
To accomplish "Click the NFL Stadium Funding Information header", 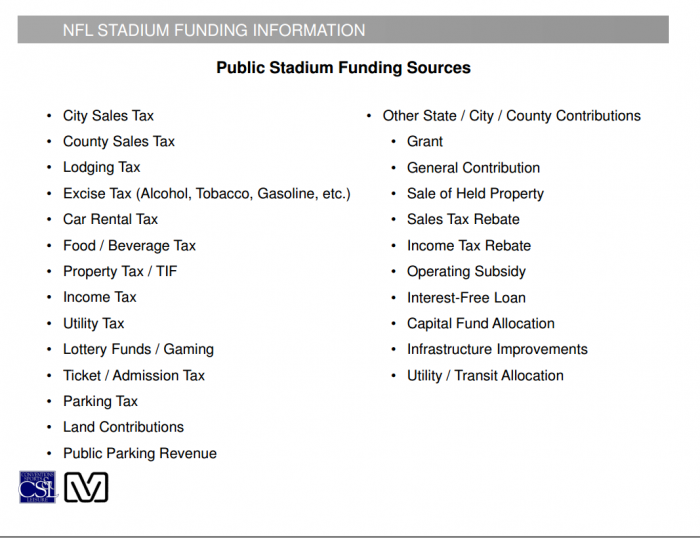I will click(x=214, y=30).
